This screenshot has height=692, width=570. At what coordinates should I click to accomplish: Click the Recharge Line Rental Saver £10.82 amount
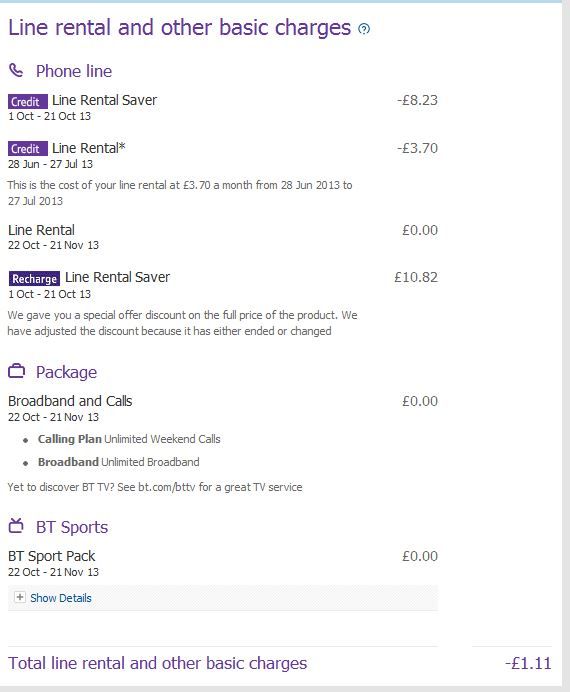click(x=416, y=277)
